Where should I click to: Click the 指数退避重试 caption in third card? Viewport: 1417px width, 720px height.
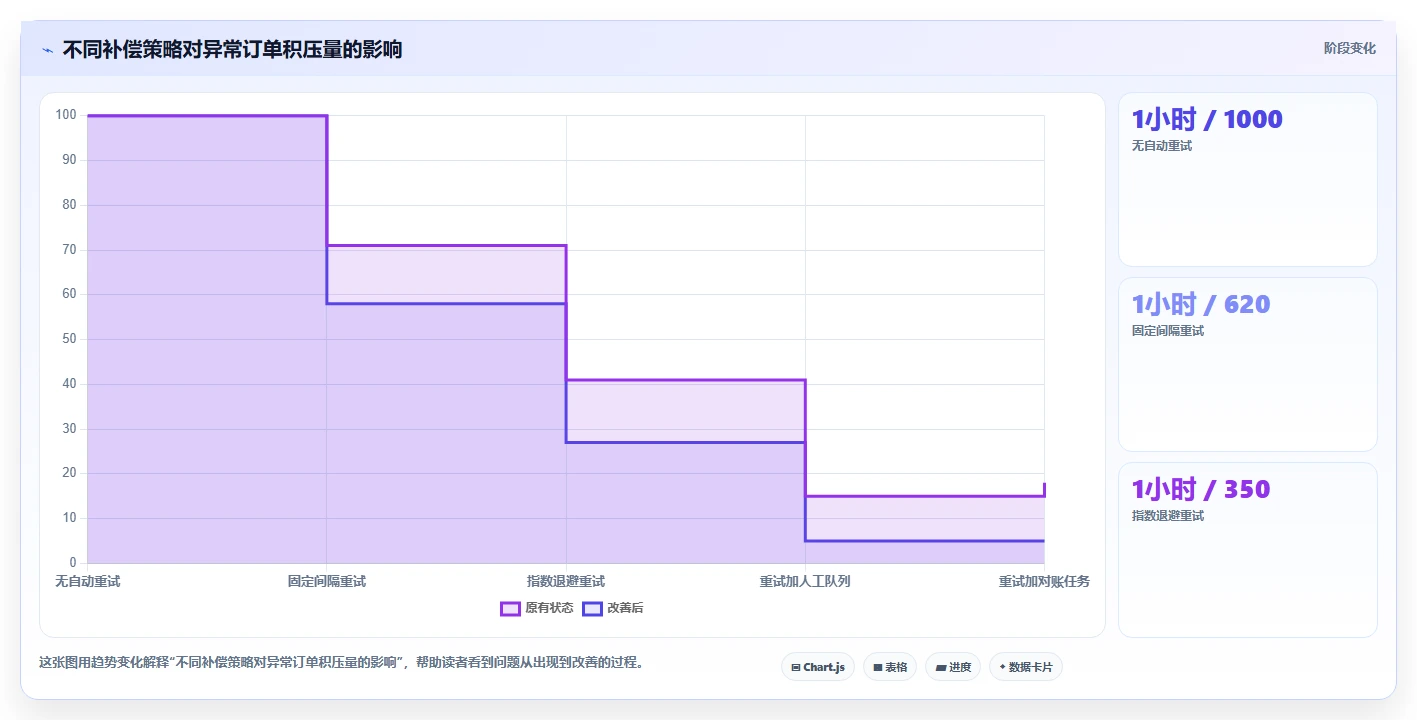pyautogui.click(x=1168, y=516)
